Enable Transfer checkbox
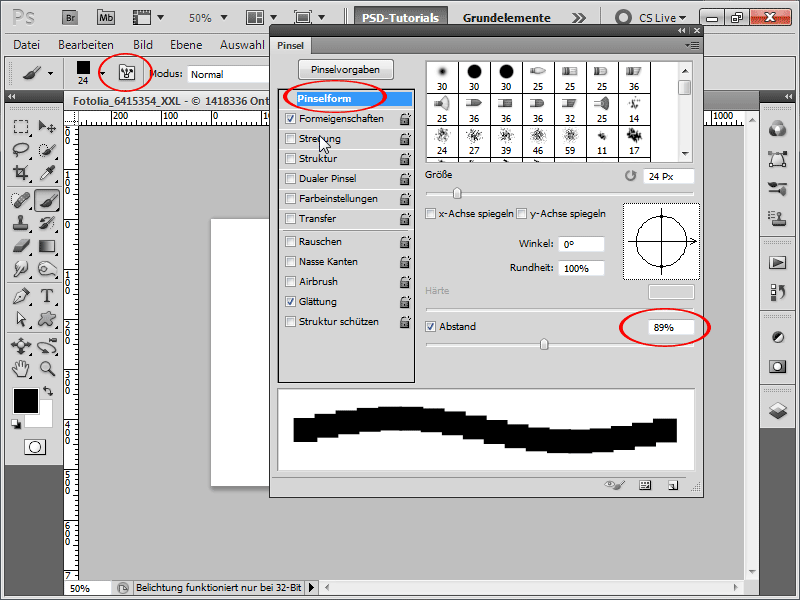Screen dimensions: 800x600 [290, 218]
